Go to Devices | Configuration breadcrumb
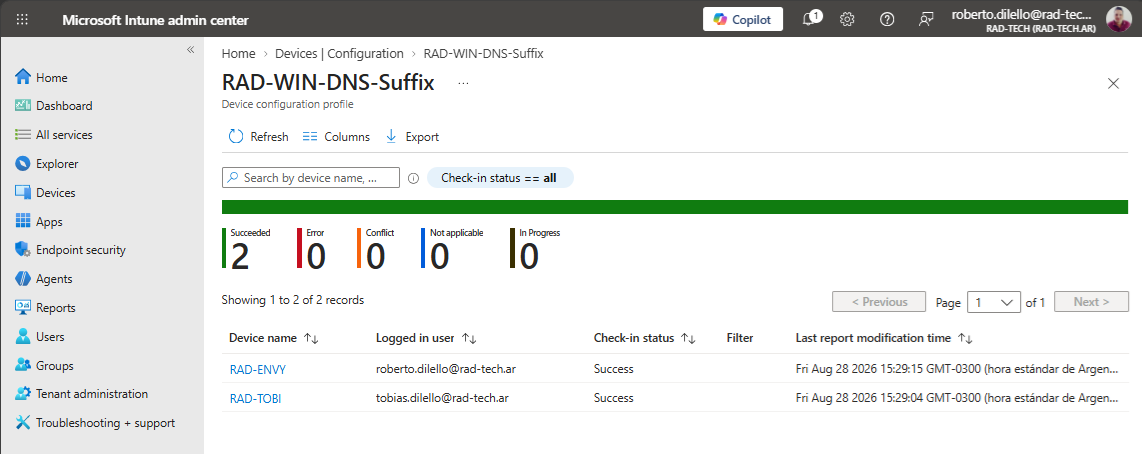The width and height of the screenshot is (1142, 454). (x=339, y=53)
